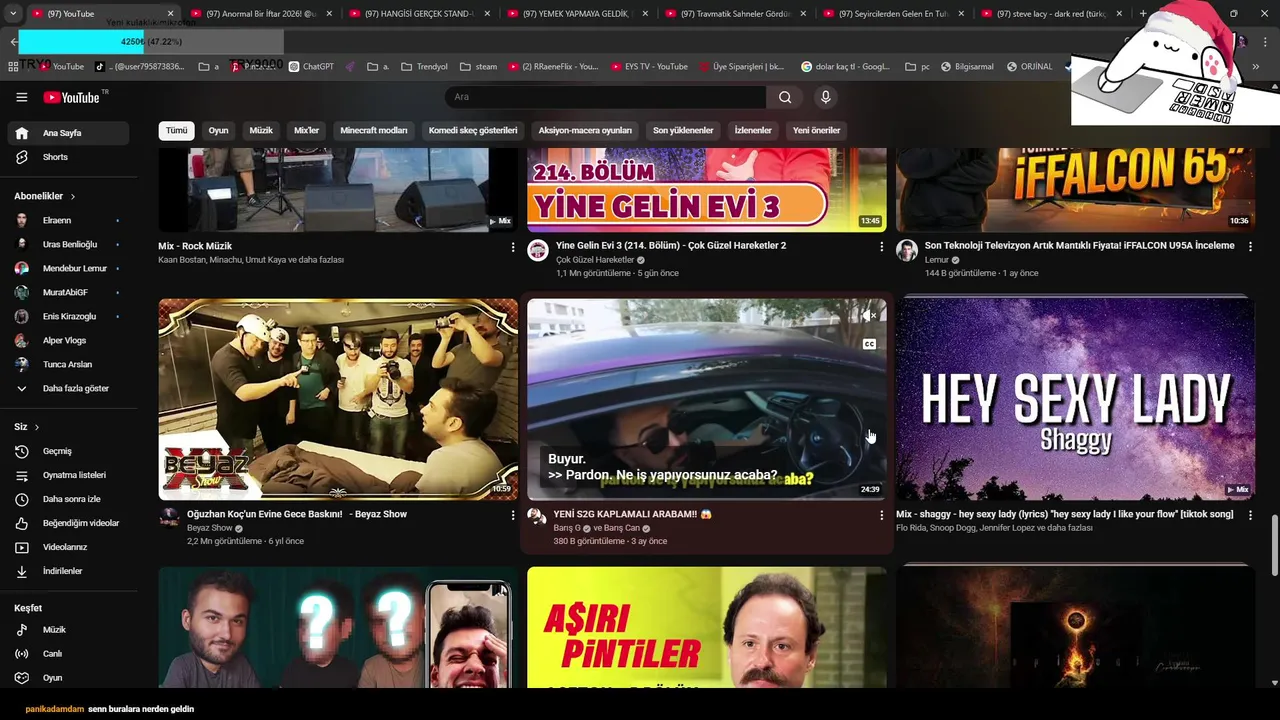This screenshot has height=720, width=1280.
Task: Click the page vertical scrollbar thumb
Action: tap(1274, 546)
